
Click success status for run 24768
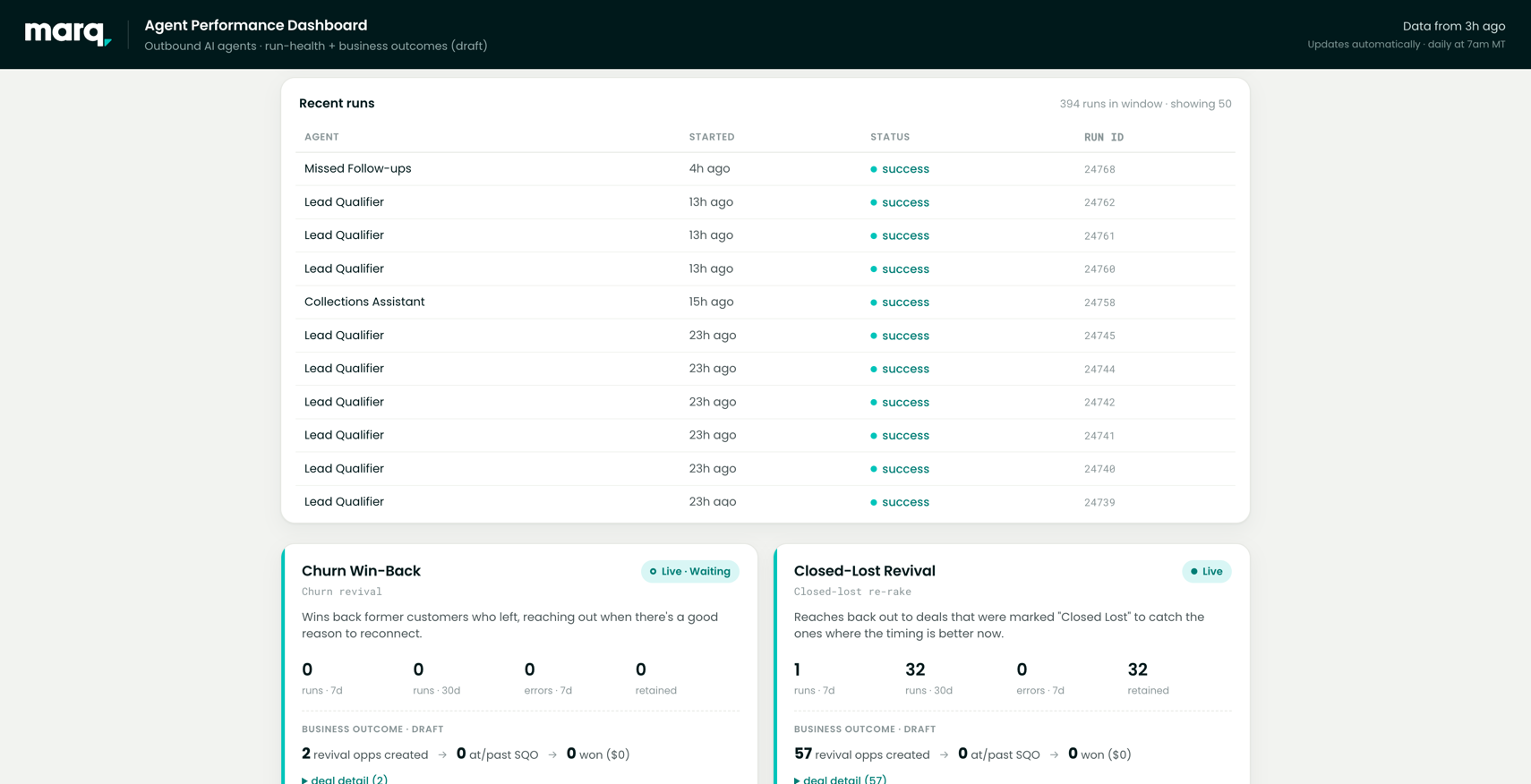(900, 169)
